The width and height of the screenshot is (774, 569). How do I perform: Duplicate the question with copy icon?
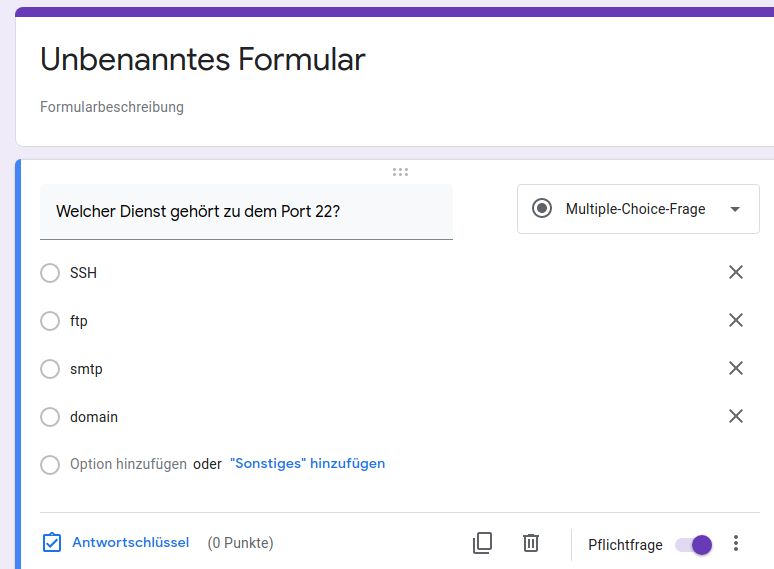(x=482, y=543)
